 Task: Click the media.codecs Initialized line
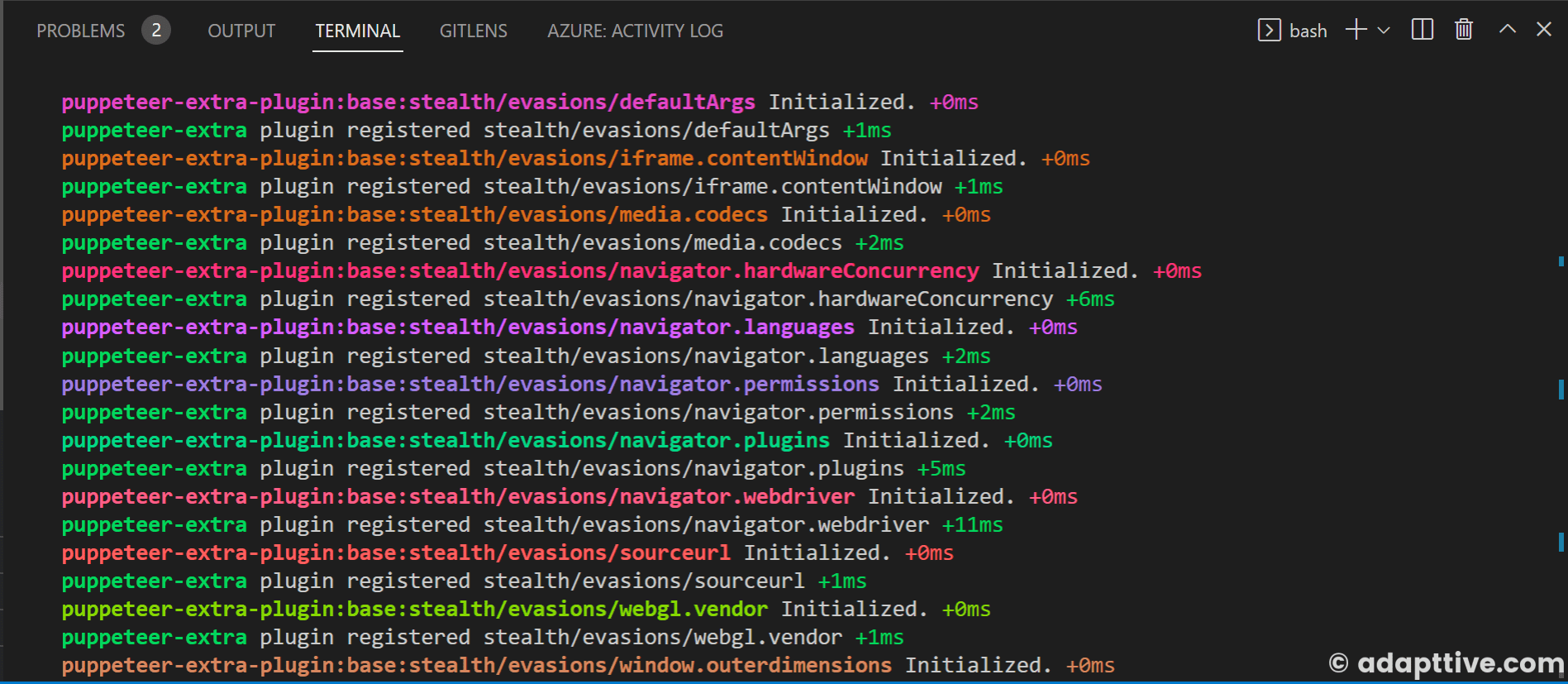[526, 215]
